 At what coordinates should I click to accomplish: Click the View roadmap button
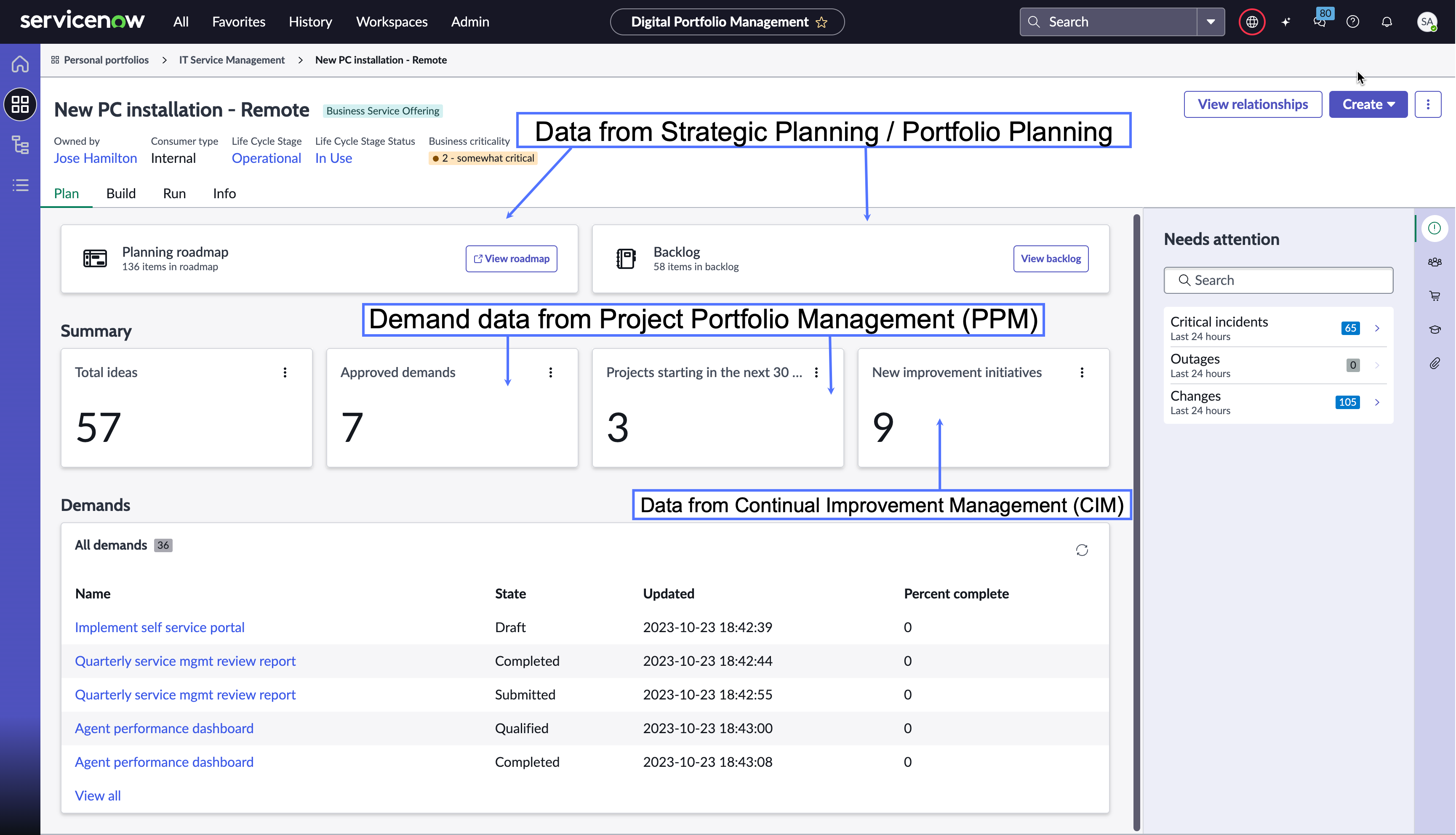point(511,259)
